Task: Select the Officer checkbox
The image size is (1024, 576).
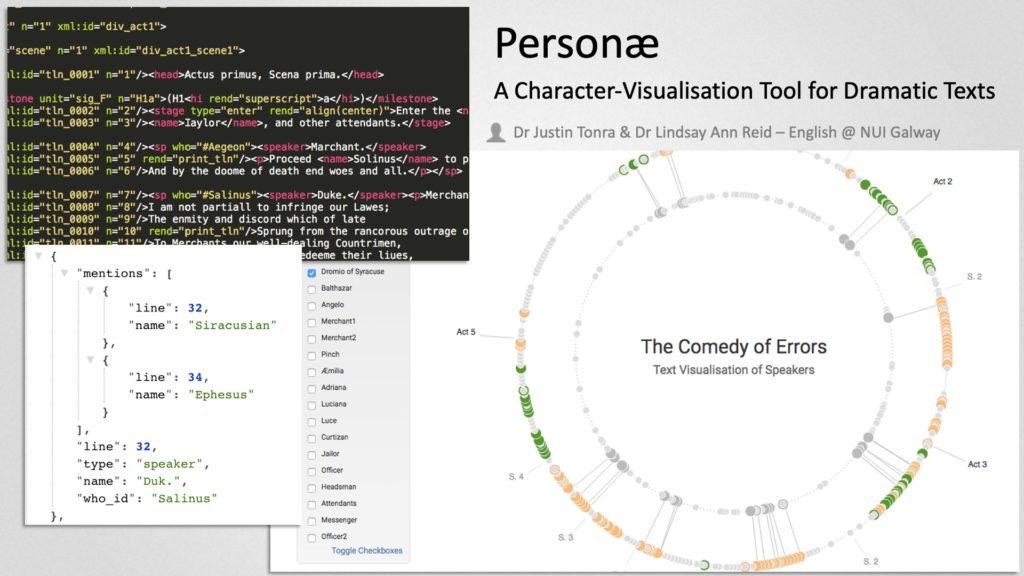Action: (312, 472)
